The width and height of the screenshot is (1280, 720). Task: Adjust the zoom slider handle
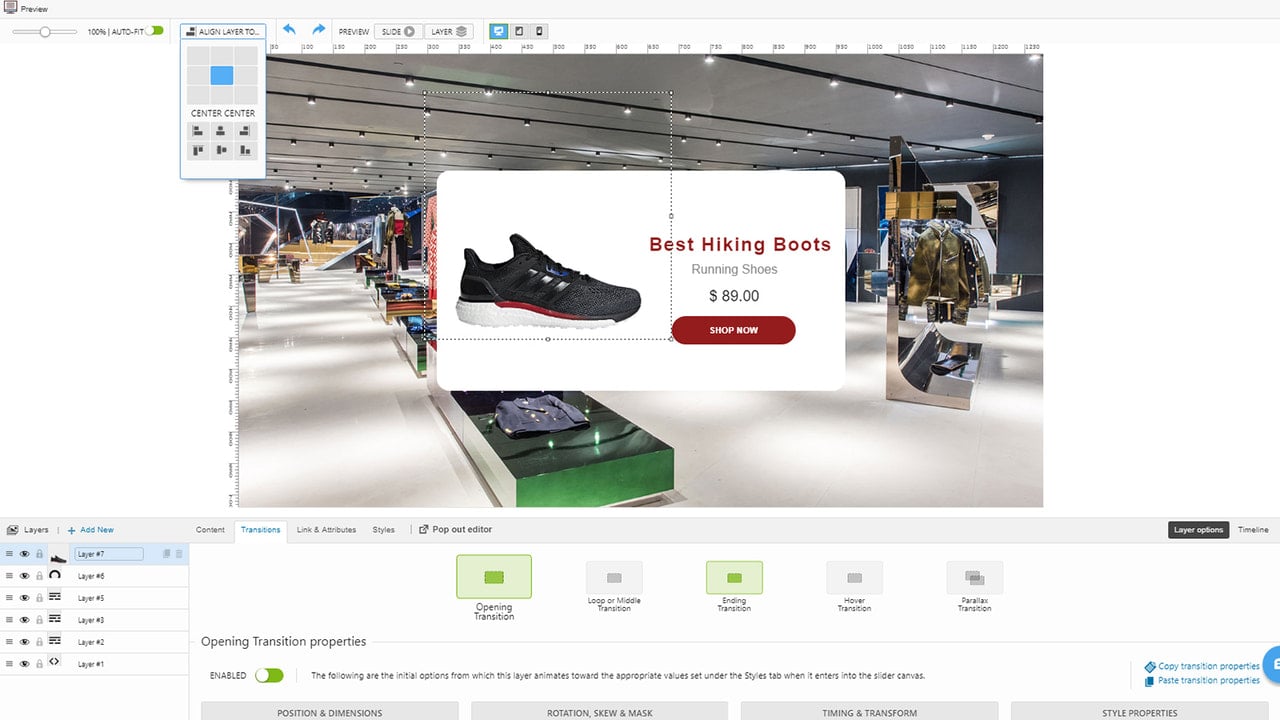[45, 32]
